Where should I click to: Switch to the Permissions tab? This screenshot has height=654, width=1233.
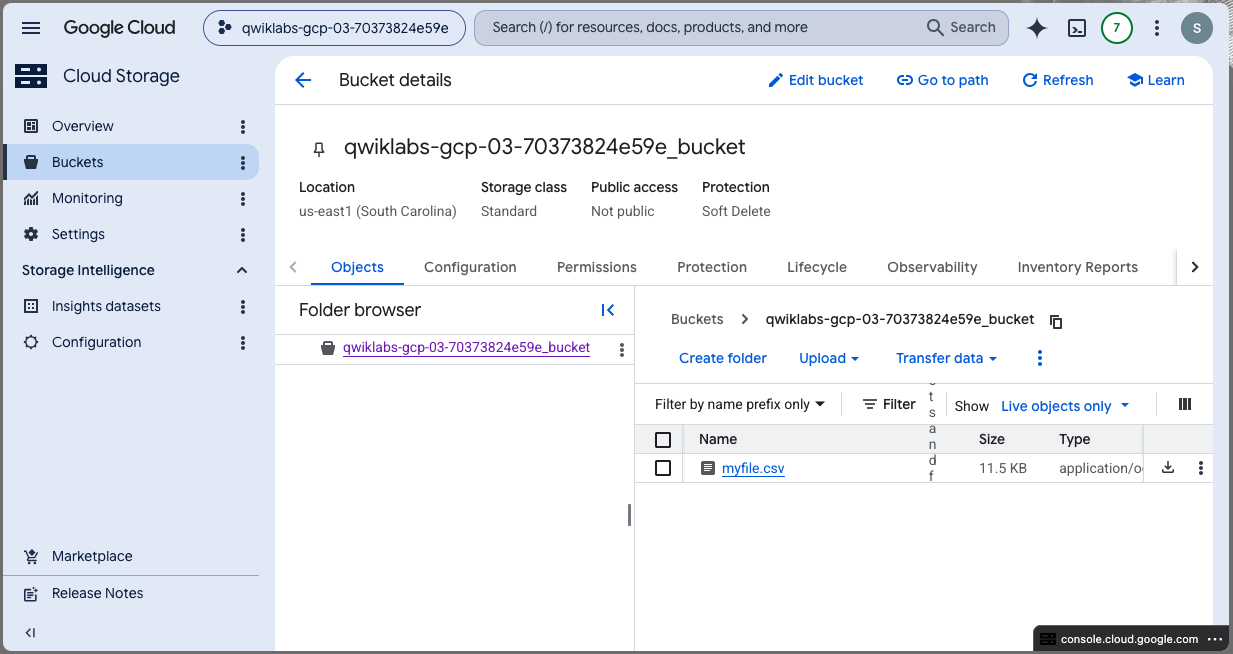pyautogui.click(x=597, y=267)
